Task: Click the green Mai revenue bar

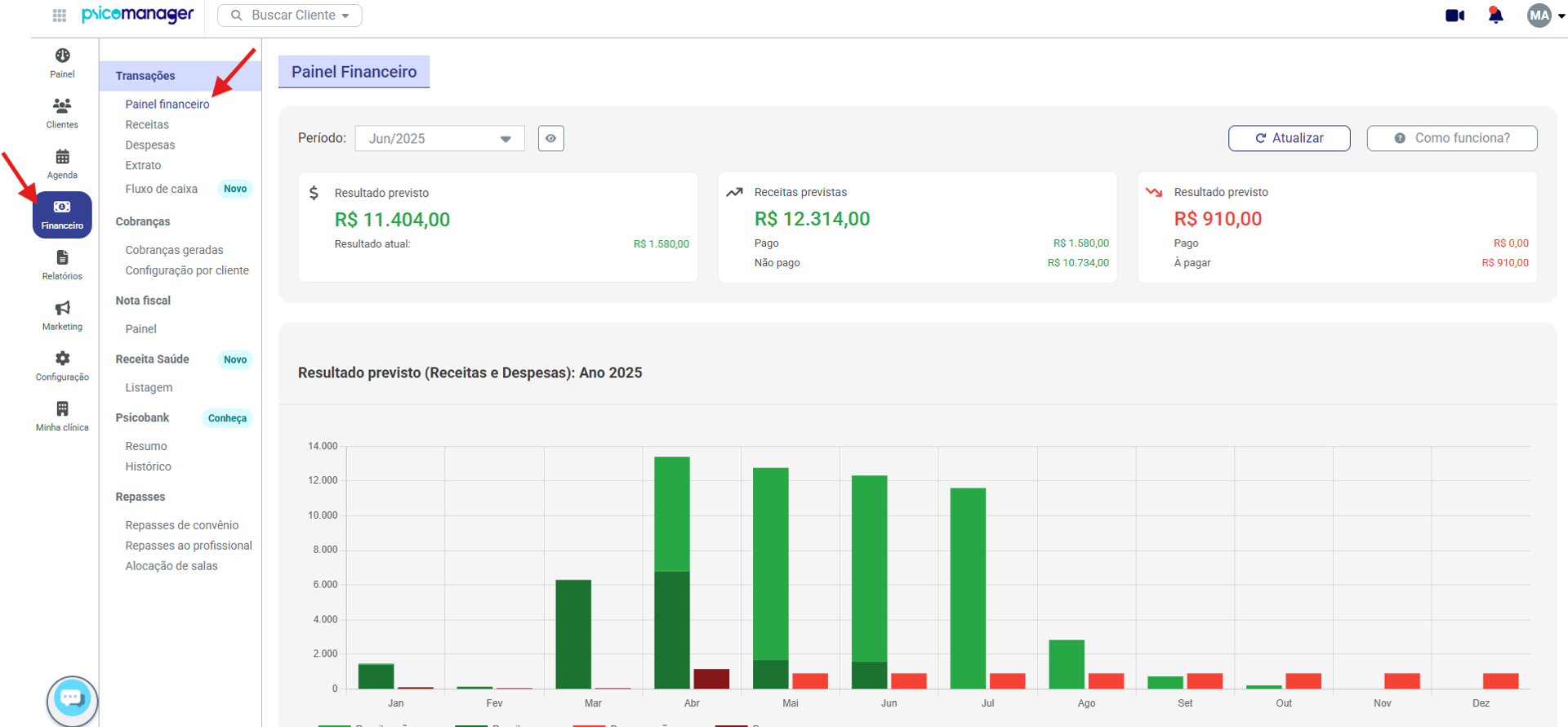Action: (771, 564)
